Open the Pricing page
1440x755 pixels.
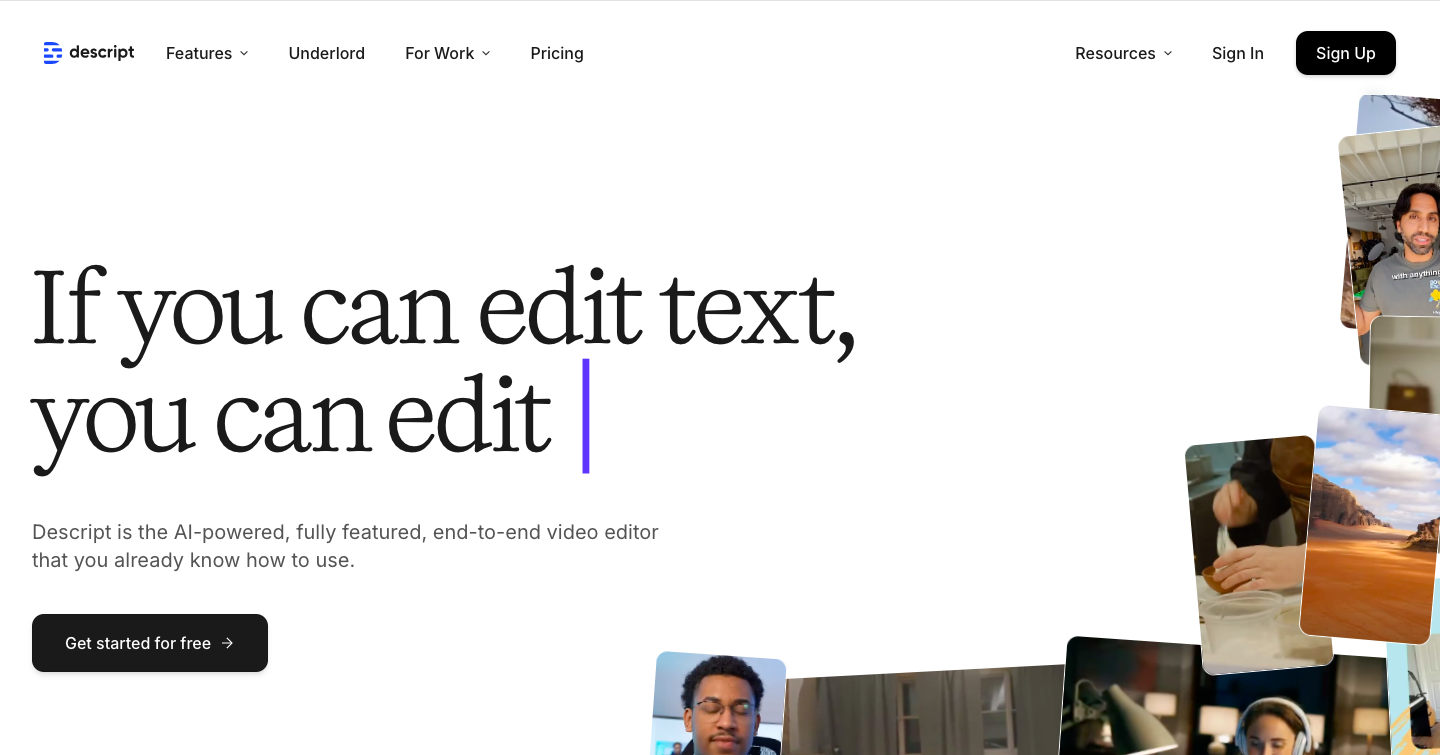point(557,53)
